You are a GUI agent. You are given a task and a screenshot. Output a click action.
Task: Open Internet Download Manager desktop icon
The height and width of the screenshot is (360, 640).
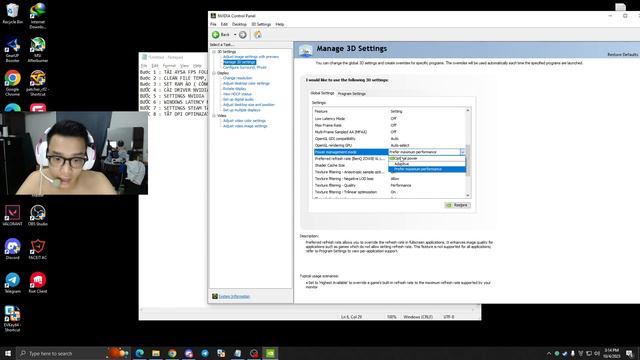(38, 16)
